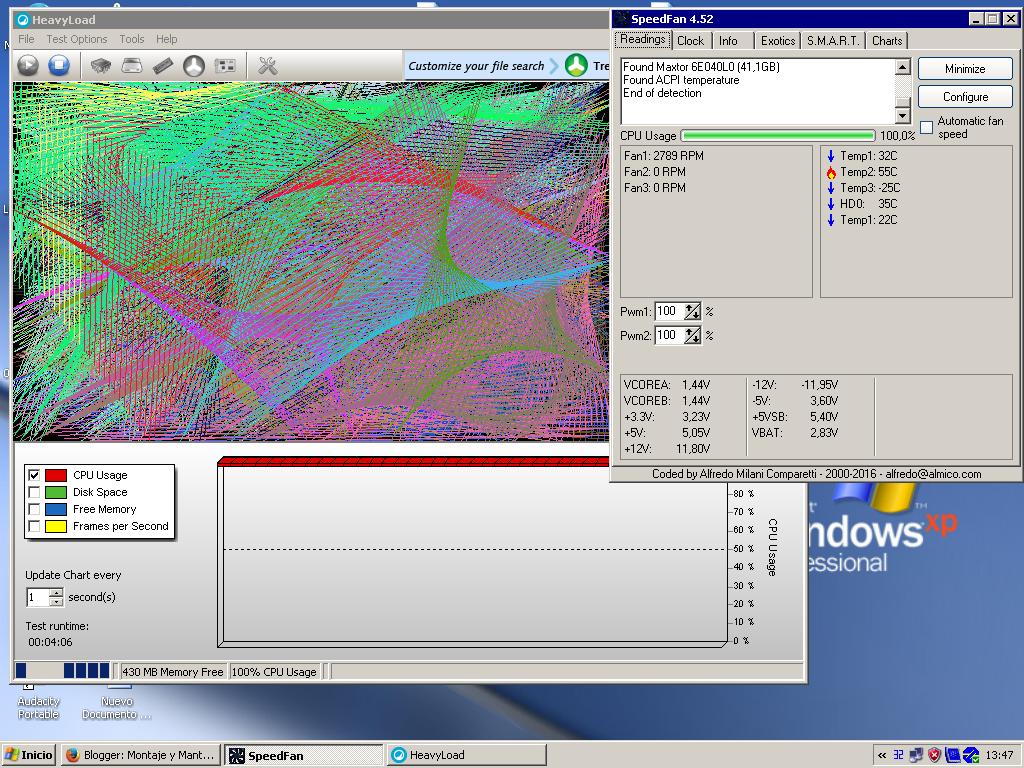Toggle the CPU stress chip icon
1024x768 pixels.
click(x=100, y=65)
